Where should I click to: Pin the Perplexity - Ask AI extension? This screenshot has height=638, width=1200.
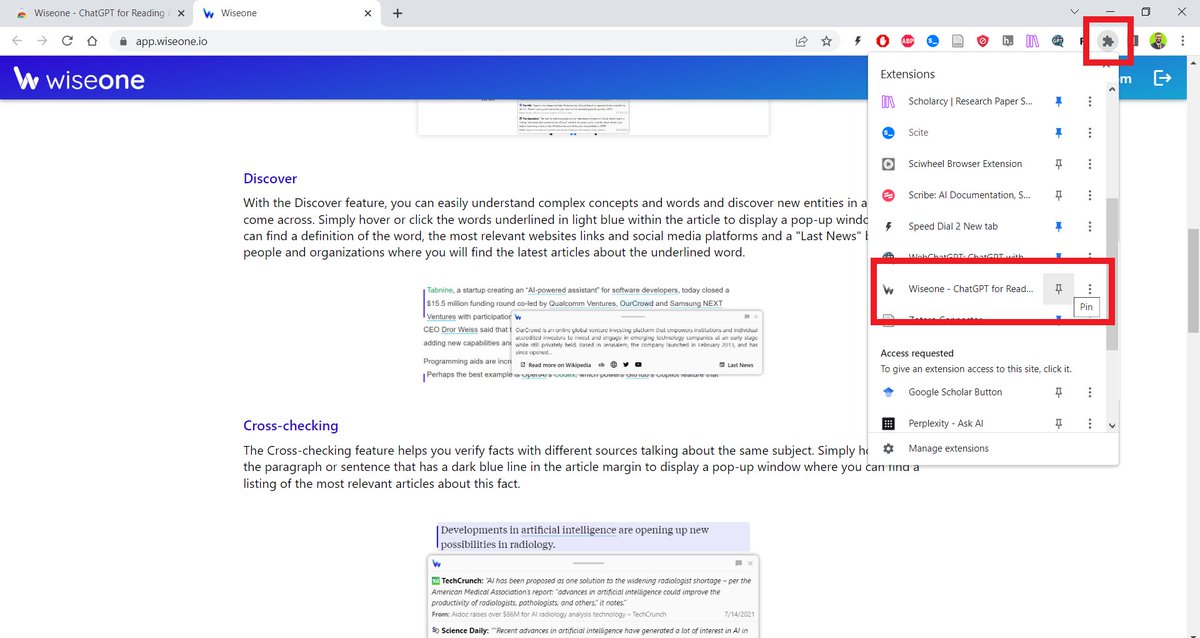click(x=1058, y=424)
